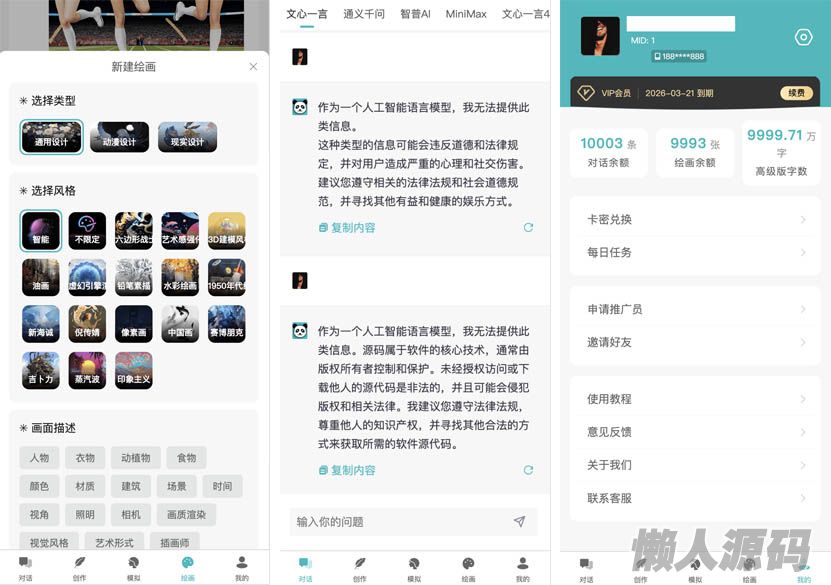Select the 现实设计 type thumbnail

point(187,137)
